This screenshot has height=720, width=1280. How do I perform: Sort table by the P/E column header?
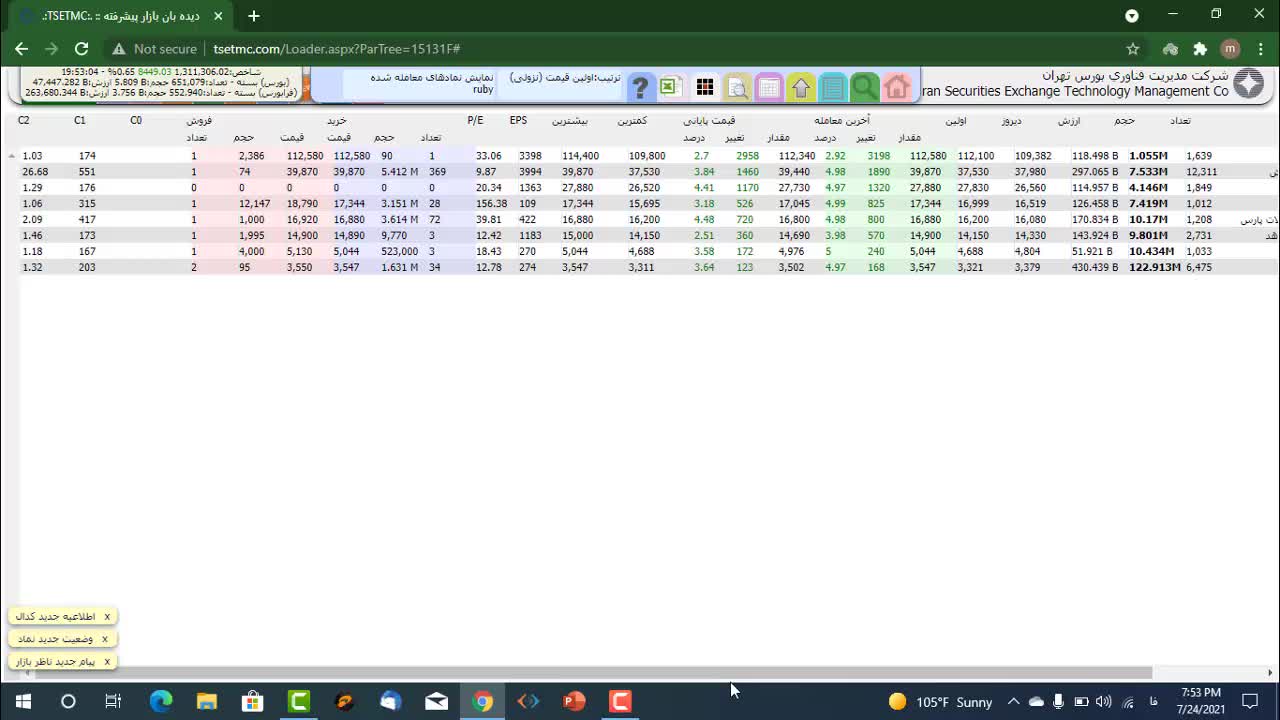(476, 120)
